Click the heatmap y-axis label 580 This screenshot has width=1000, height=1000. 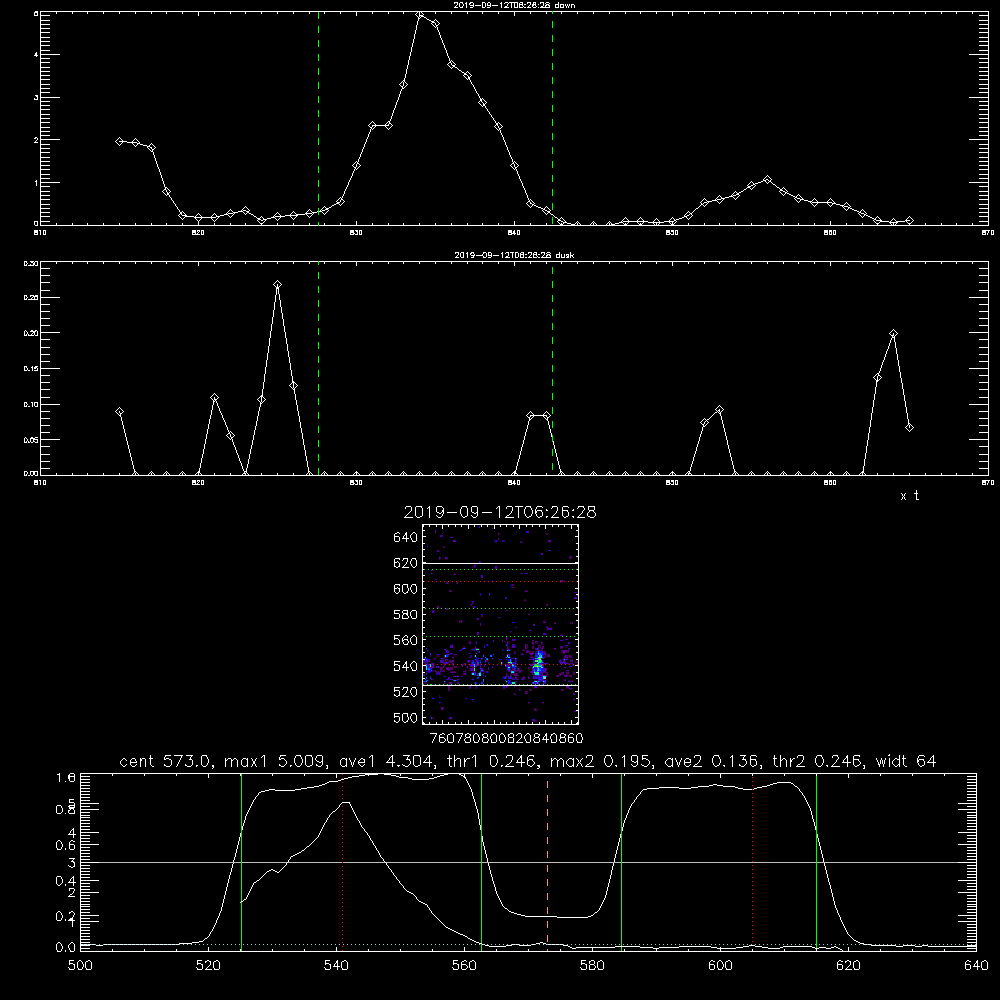tap(406, 615)
